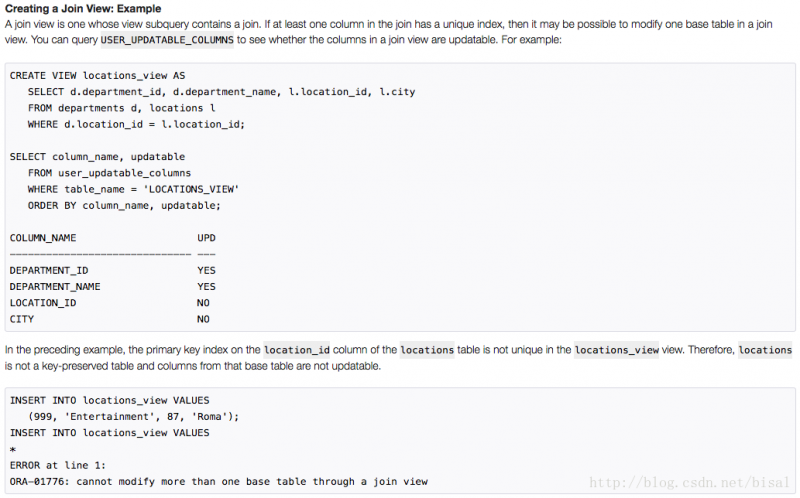800x498 pixels.
Task: Select the DEPARTMENT_NAME row in query output
Action: point(55,287)
